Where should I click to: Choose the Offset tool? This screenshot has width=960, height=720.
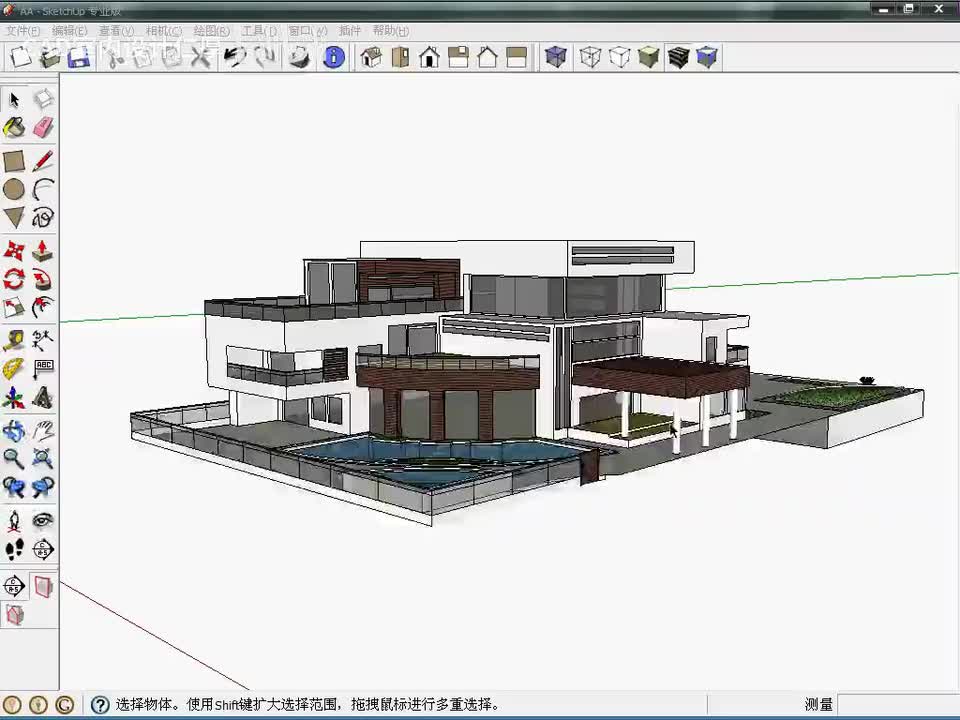point(43,307)
